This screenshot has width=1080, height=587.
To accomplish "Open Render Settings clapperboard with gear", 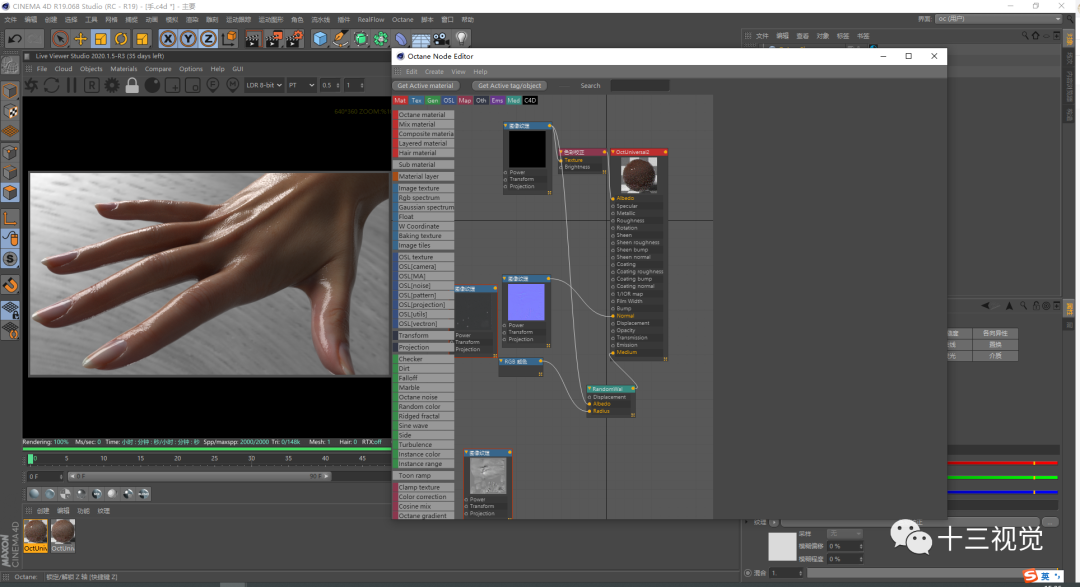I will [295, 39].
